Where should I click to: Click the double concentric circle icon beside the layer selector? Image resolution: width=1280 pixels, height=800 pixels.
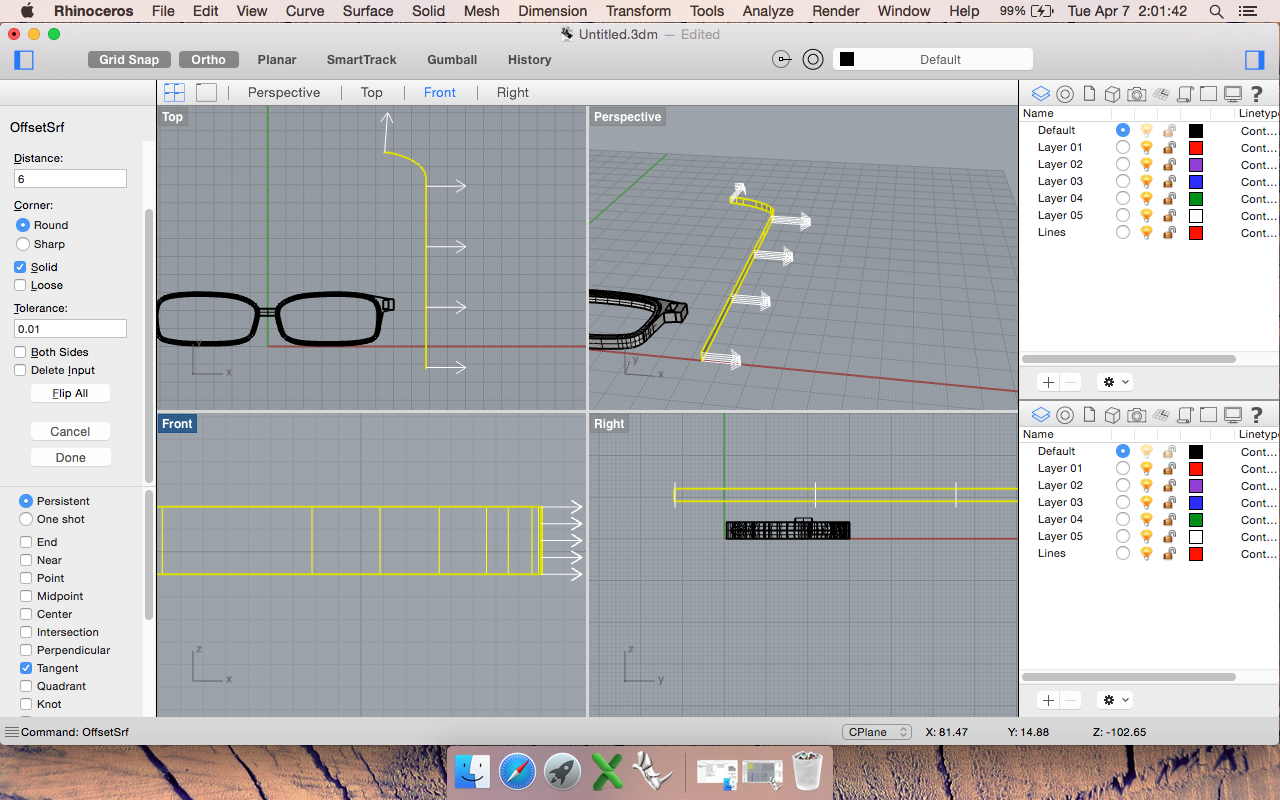(x=813, y=59)
